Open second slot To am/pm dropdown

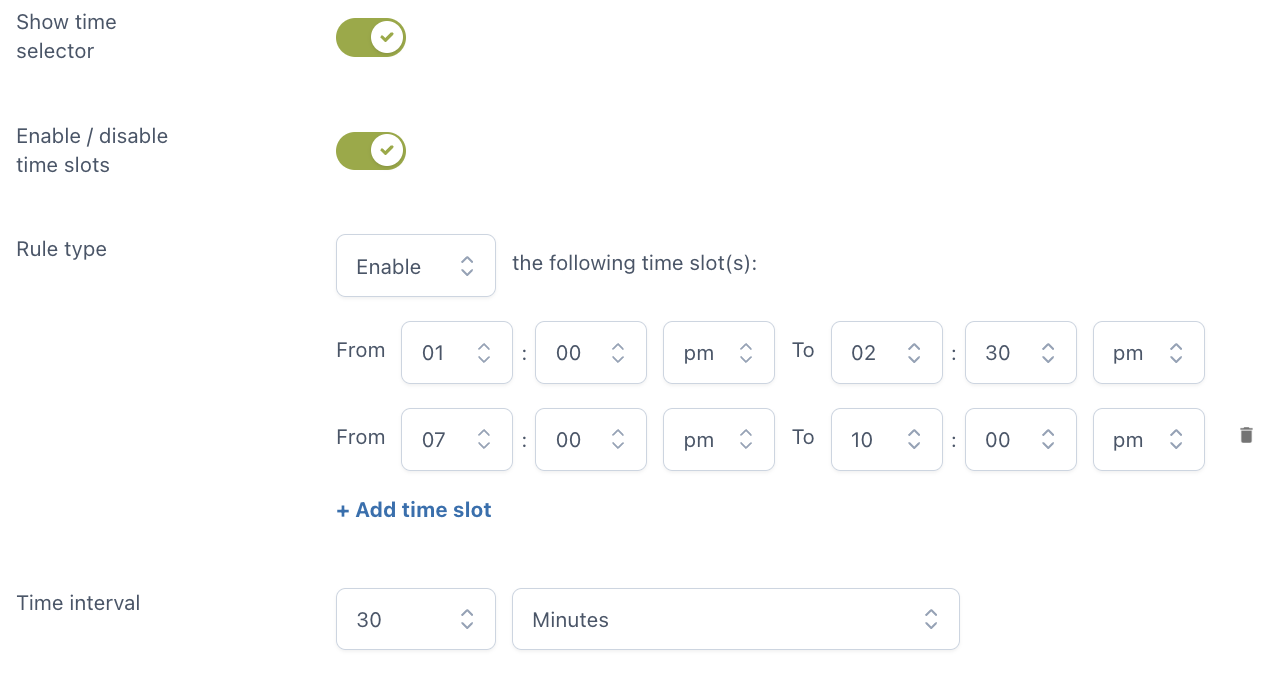[x=1149, y=439]
